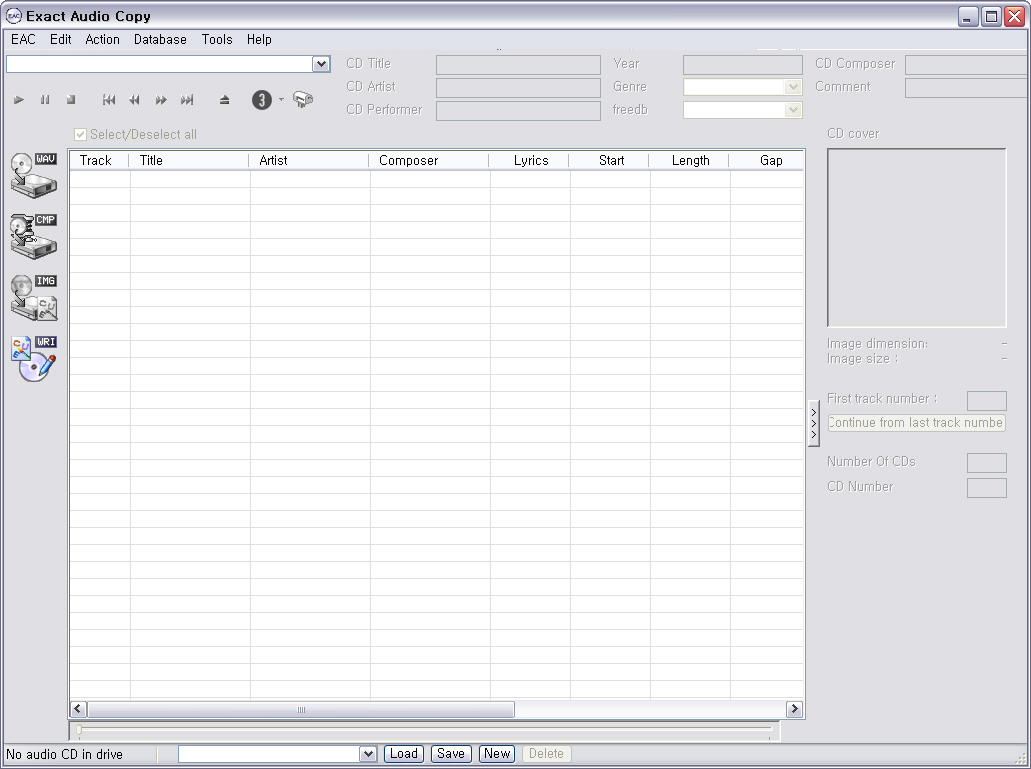Click the CD Performer input field
This screenshot has height=769, width=1031.
[x=518, y=110]
